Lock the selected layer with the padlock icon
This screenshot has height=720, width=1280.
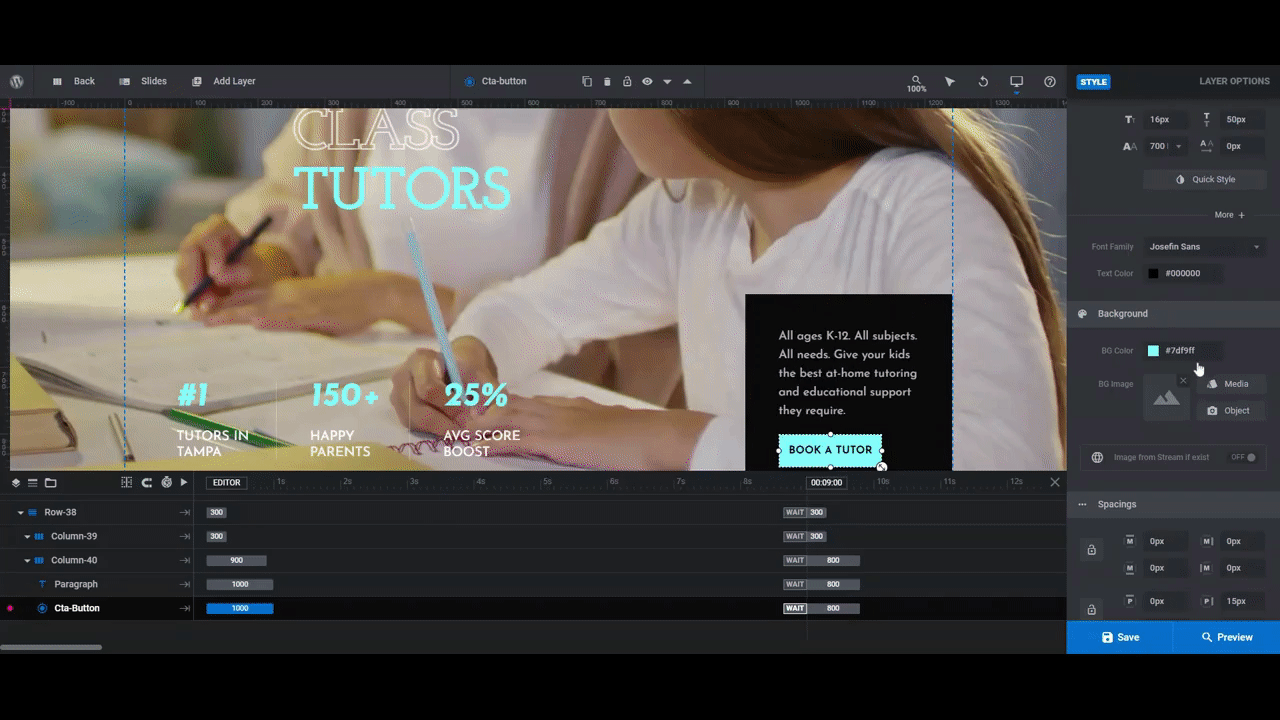click(627, 81)
